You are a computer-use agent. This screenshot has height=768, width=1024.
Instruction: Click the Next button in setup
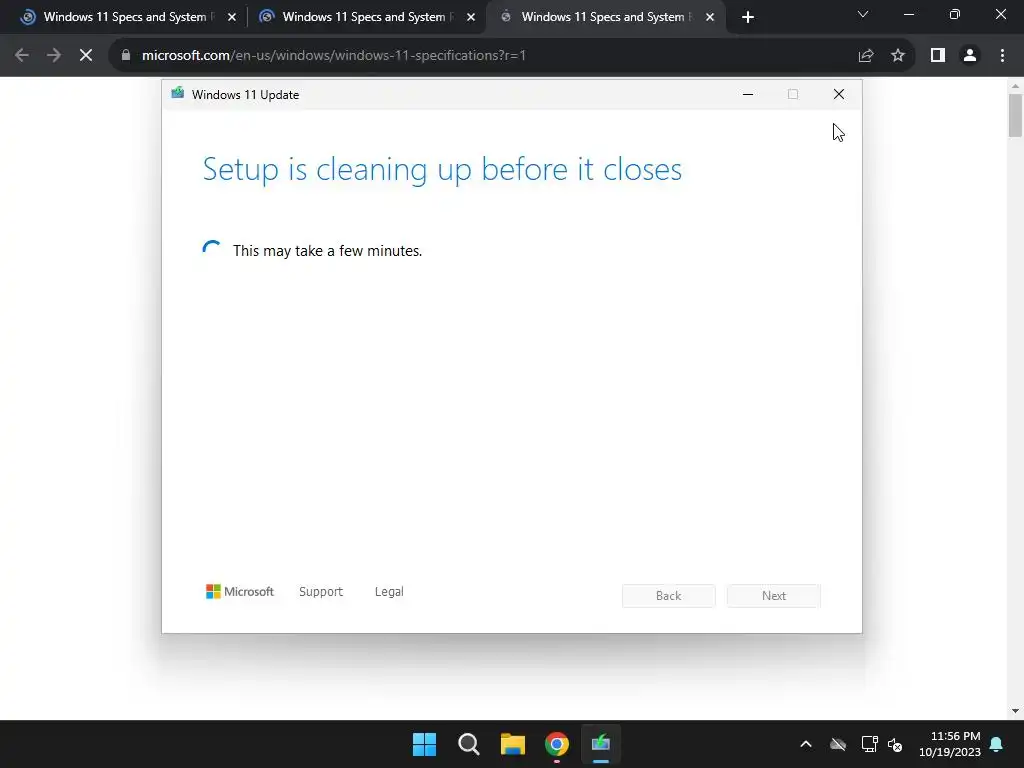(x=774, y=596)
